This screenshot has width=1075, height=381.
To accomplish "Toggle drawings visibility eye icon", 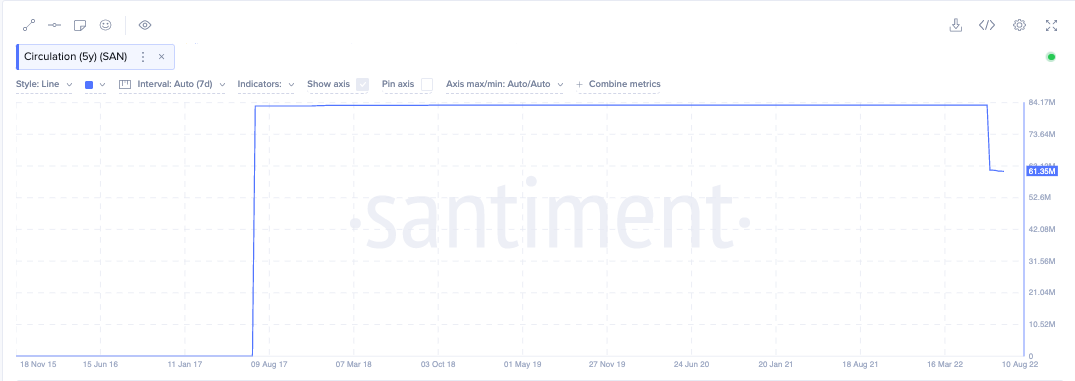I will [145, 25].
